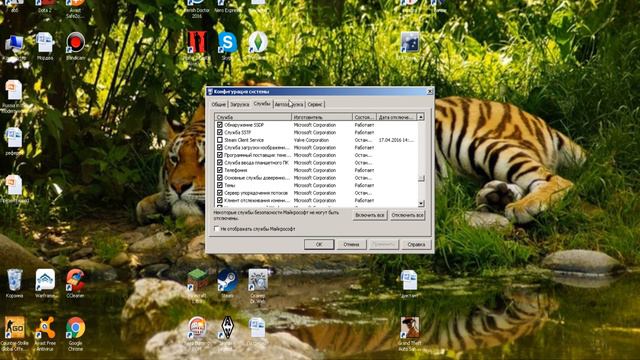Image resolution: width=640 pixels, height=360 pixels.
Task: Uncheck the Темы service checkbox
Action: point(220,185)
